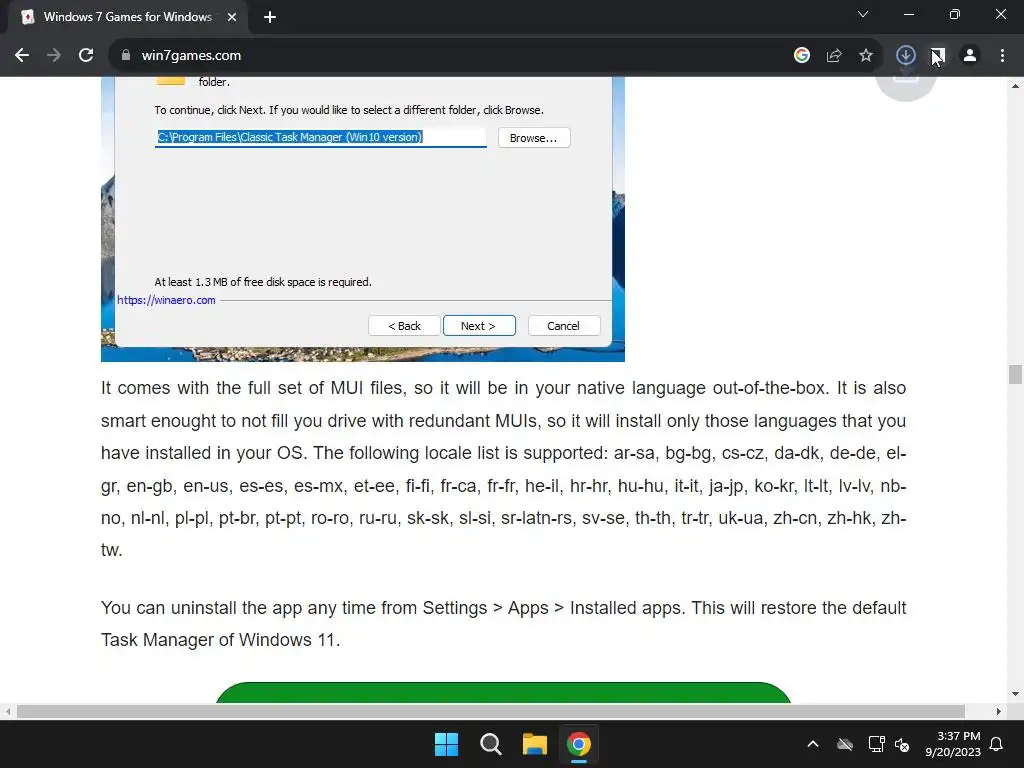Screen dimensions: 1024x768
Task: Open the notifications bell
Action: [997, 744]
